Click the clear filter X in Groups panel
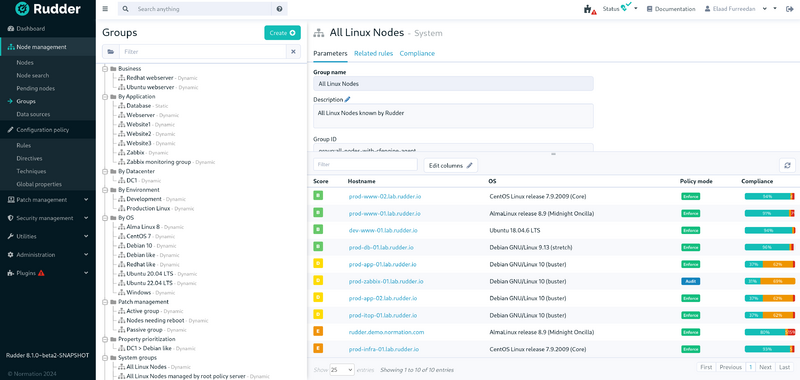This screenshot has width=800, height=380. 293,52
